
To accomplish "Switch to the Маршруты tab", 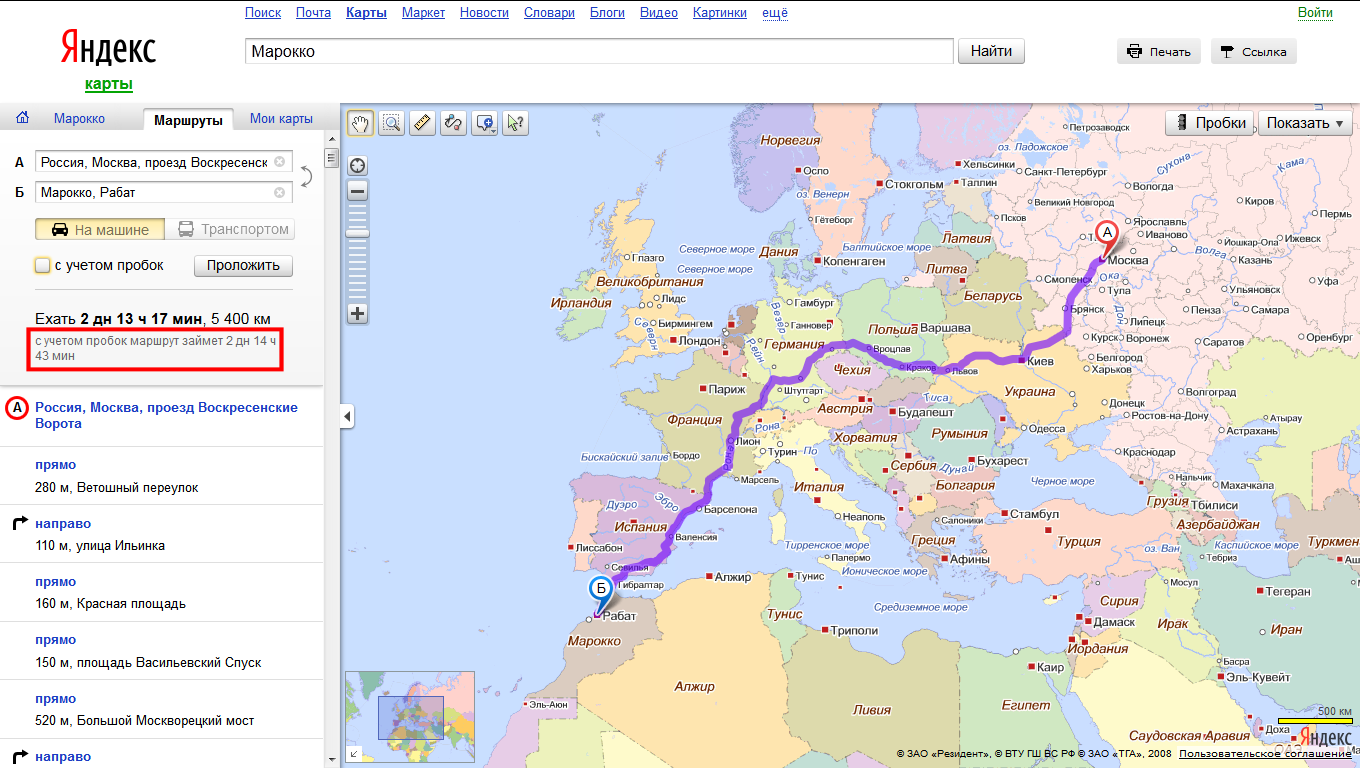I will (189, 120).
